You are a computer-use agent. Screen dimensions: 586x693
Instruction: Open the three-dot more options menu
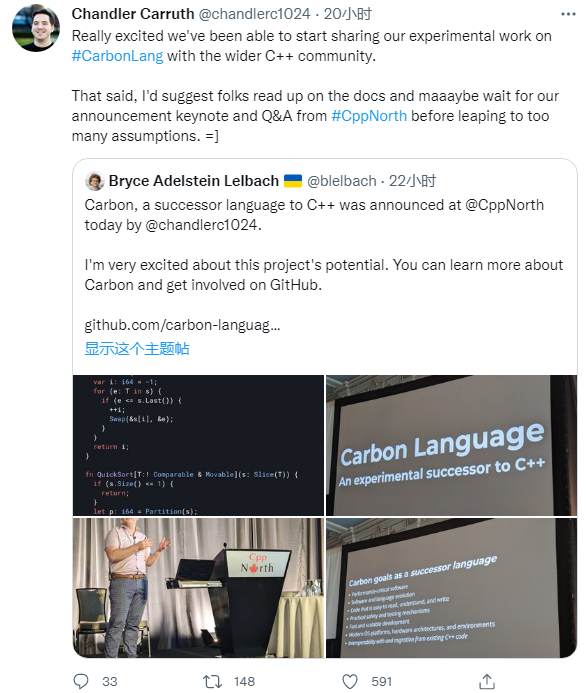[x=568, y=15]
